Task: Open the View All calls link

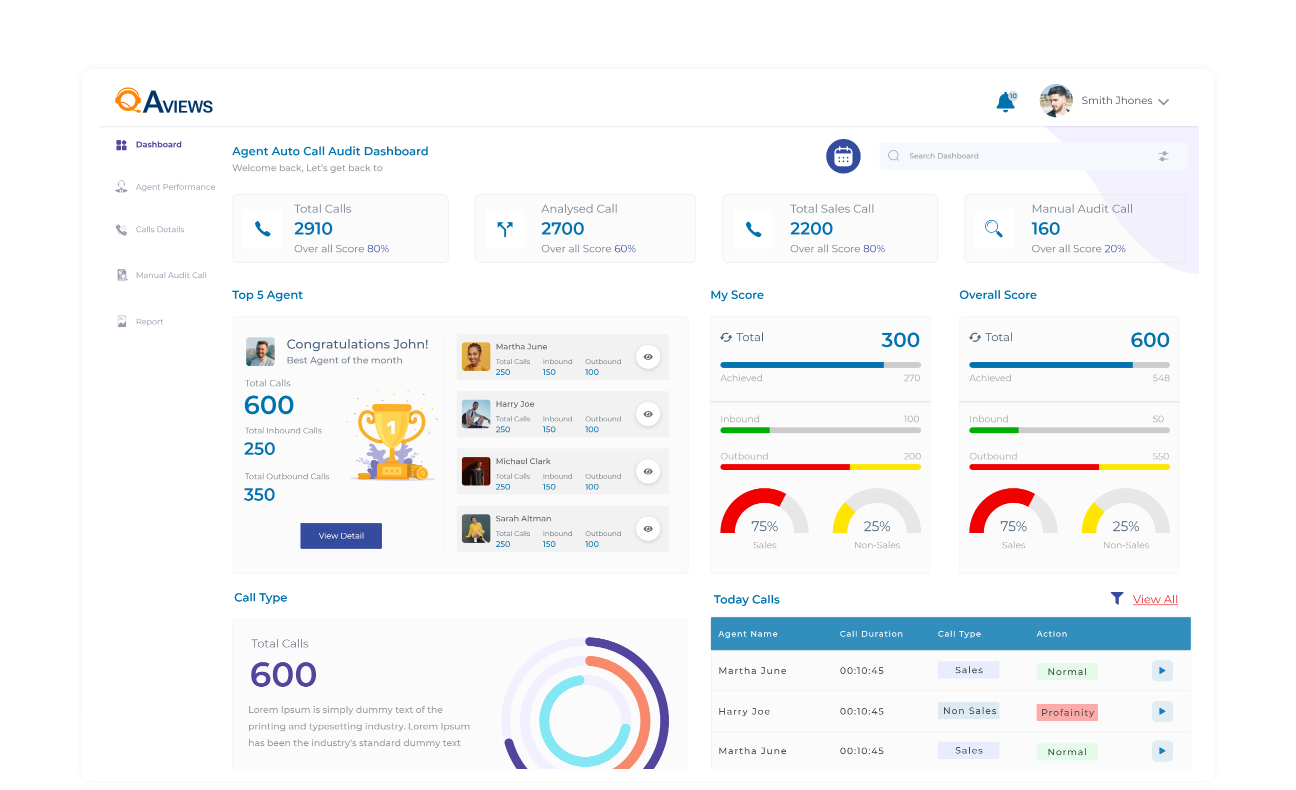Action: click(1155, 599)
